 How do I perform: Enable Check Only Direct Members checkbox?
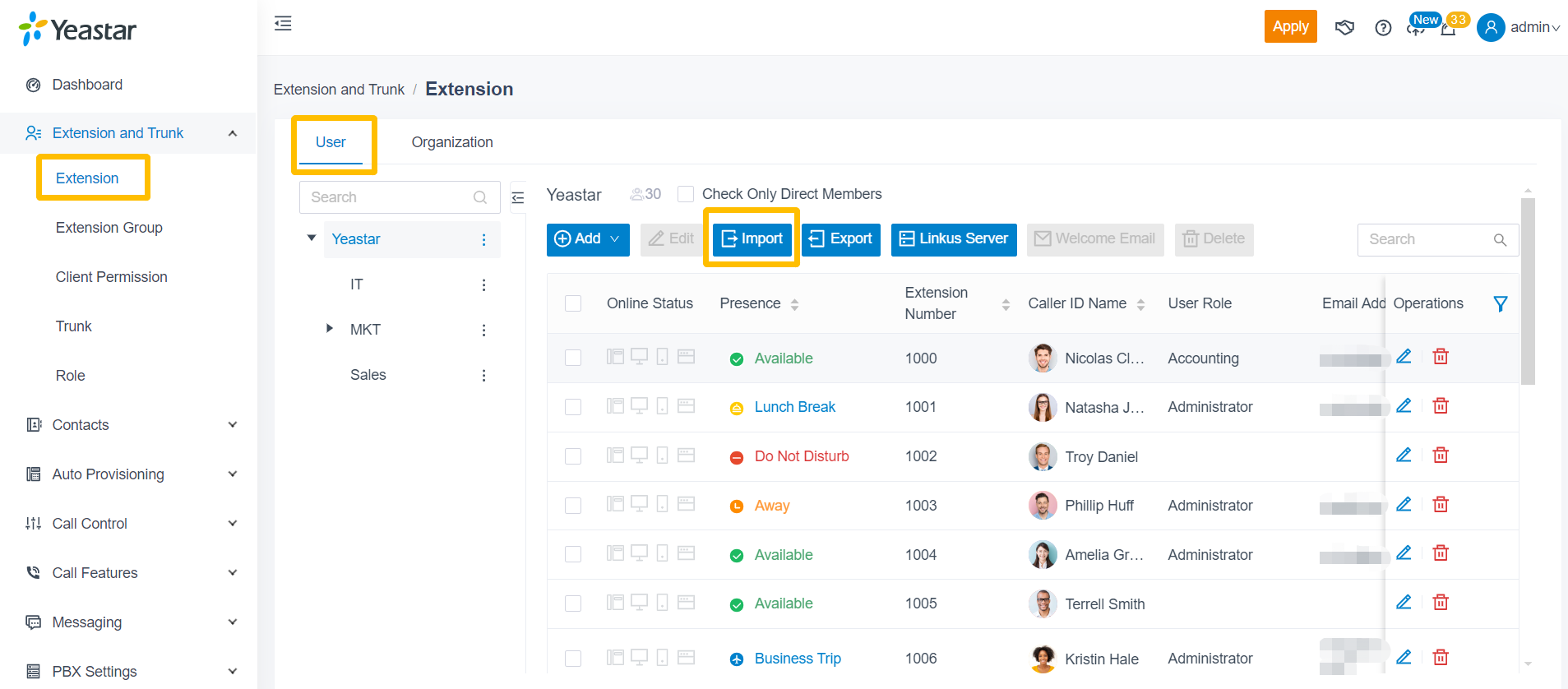(686, 194)
